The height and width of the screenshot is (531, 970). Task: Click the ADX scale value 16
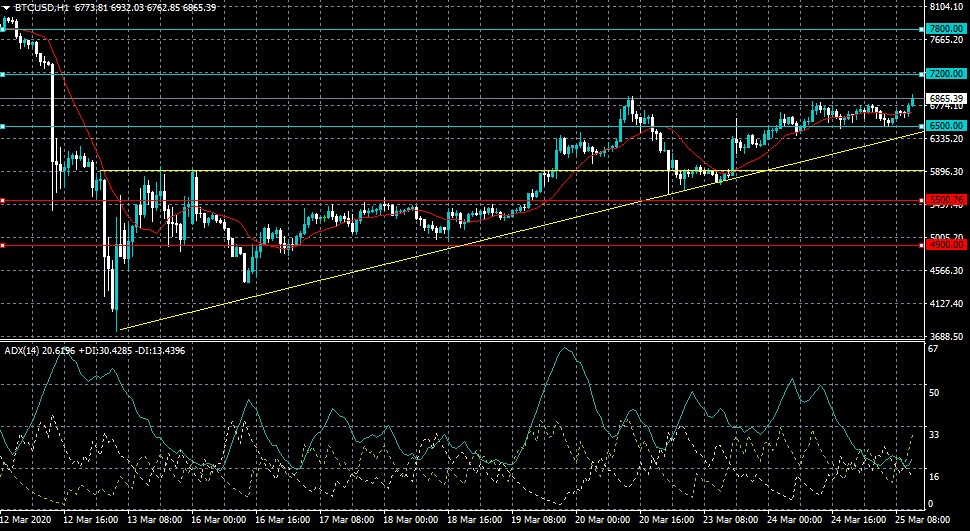(x=934, y=477)
